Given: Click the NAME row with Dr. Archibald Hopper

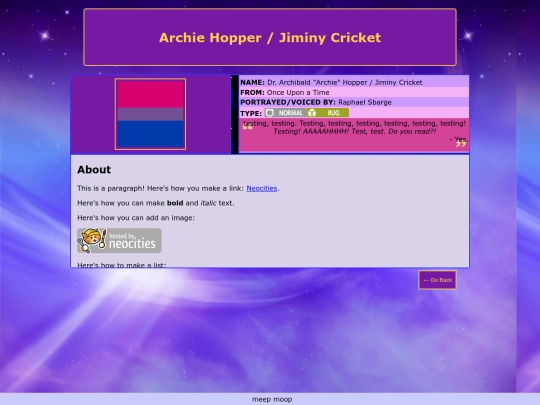Looking at the screenshot, I should pyautogui.click(x=354, y=82).
